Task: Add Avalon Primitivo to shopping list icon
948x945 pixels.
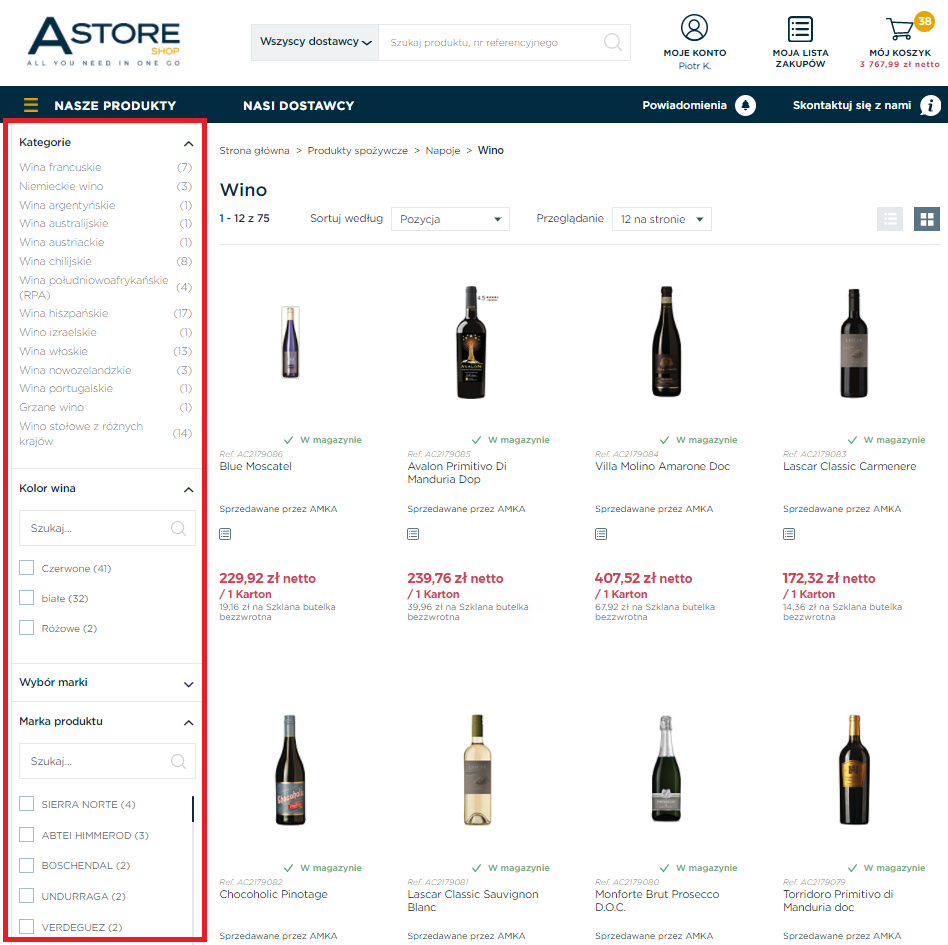Action: pos(413,534)
